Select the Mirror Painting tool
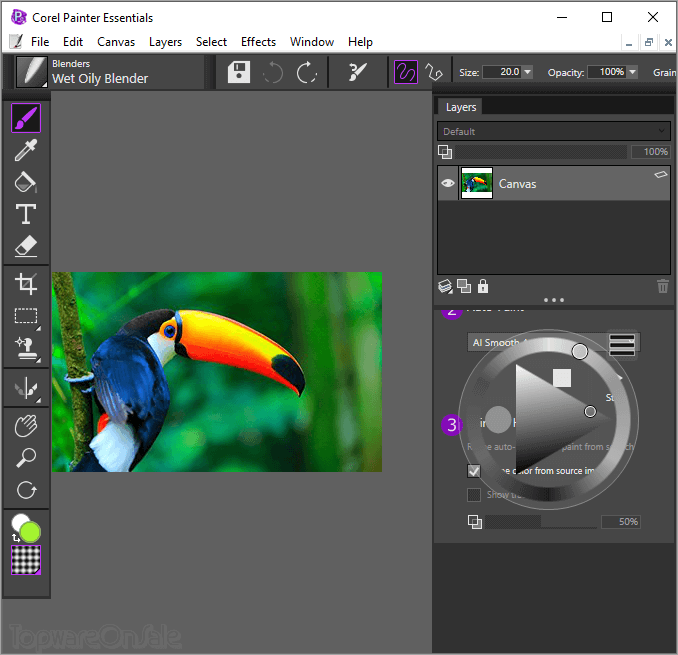 coord(27,388)
